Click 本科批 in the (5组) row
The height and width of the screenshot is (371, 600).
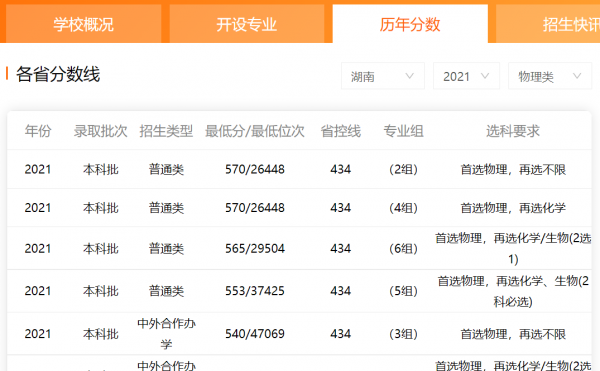click(x=101, y=291)
